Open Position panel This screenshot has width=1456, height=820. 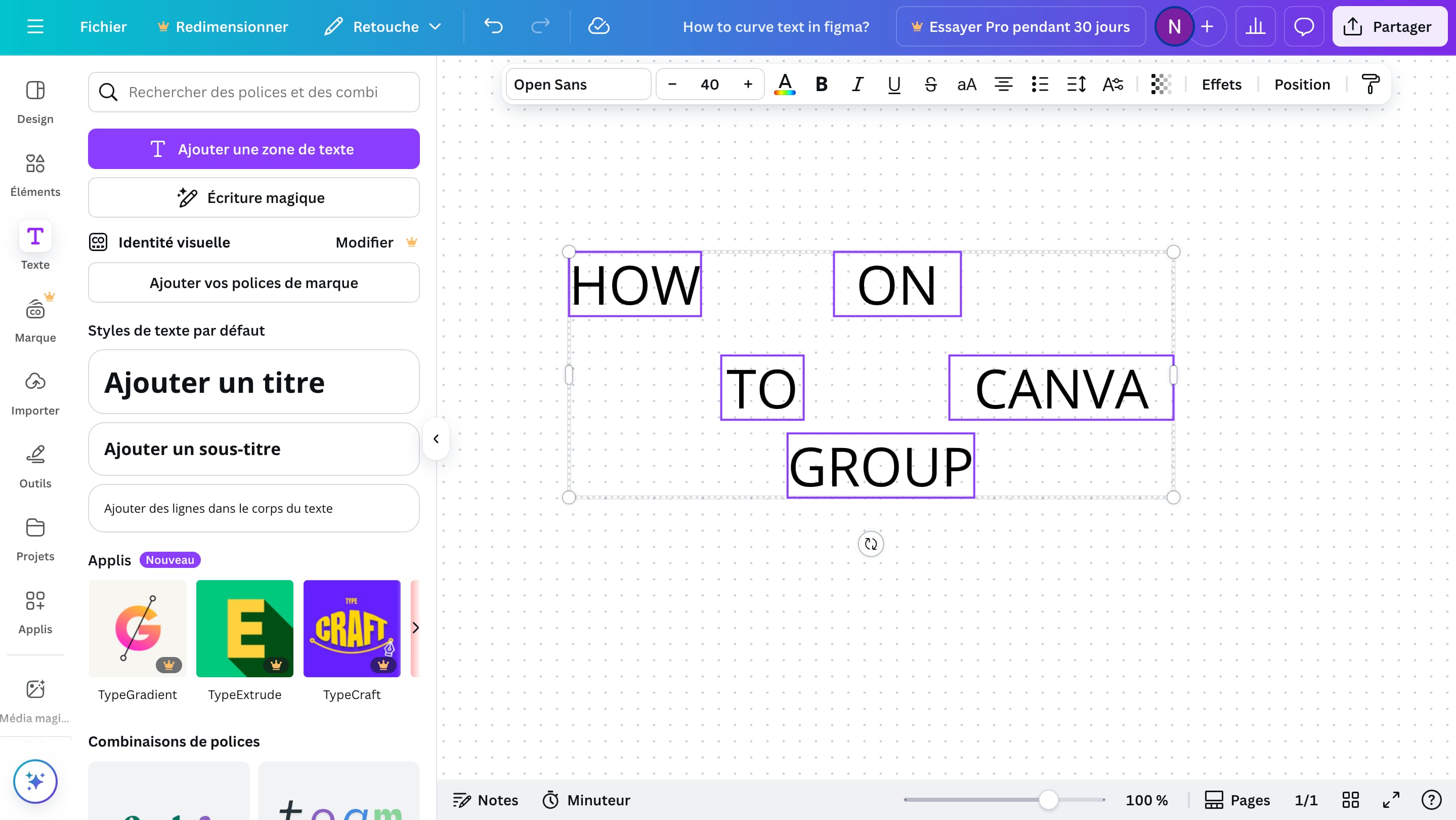tap(1302, 84)
